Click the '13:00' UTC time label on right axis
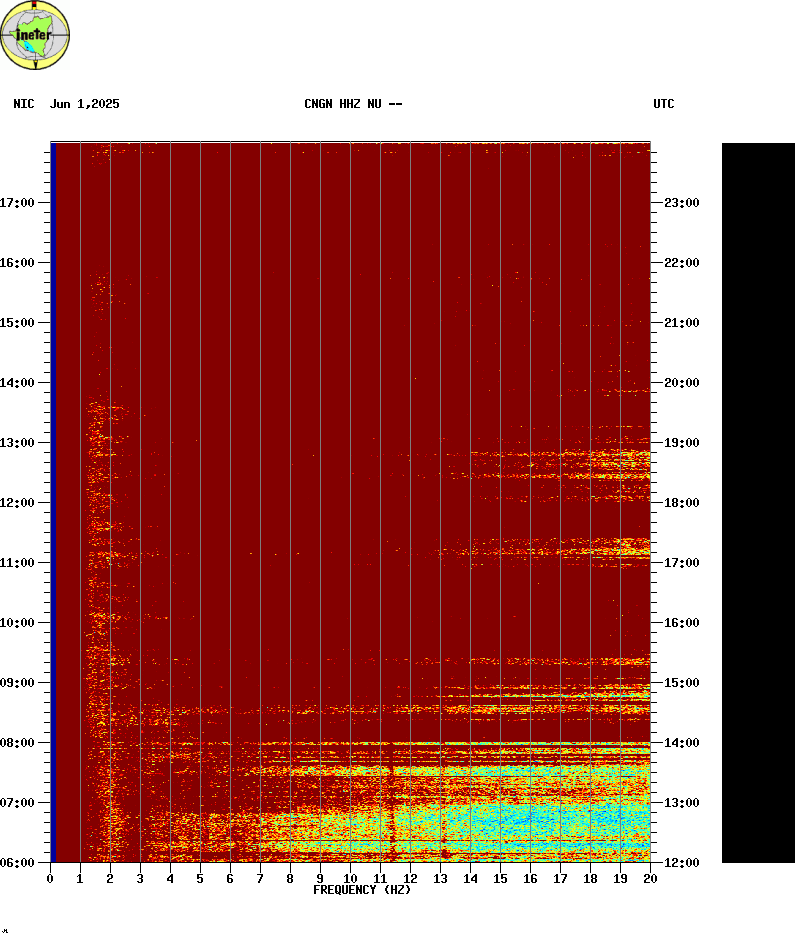The image size is (802, 942). (682, 803)
